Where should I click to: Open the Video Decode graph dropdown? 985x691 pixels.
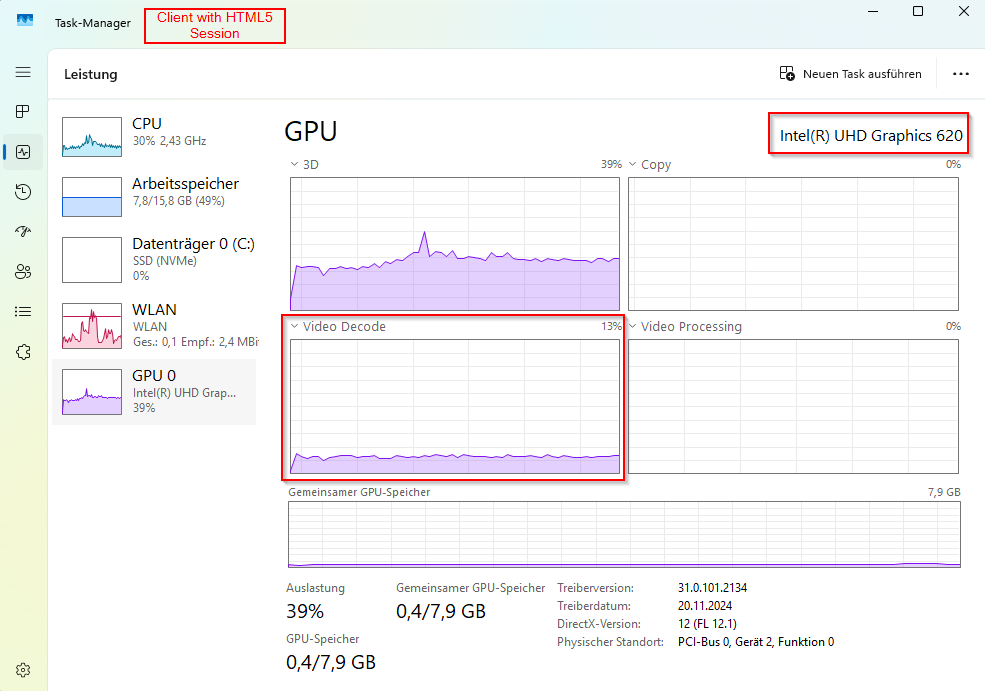(x=294, y=326)
